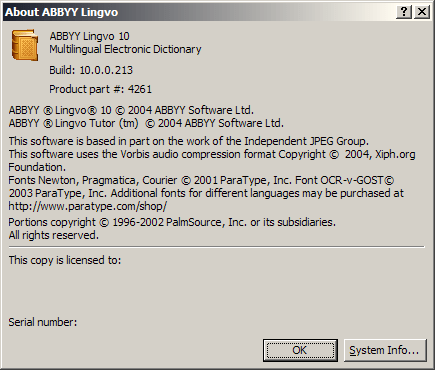Click the Lingvo Tutor (tm) copyright line
The height and width of the screenshot is (370, 435).
tap(146, 123)
